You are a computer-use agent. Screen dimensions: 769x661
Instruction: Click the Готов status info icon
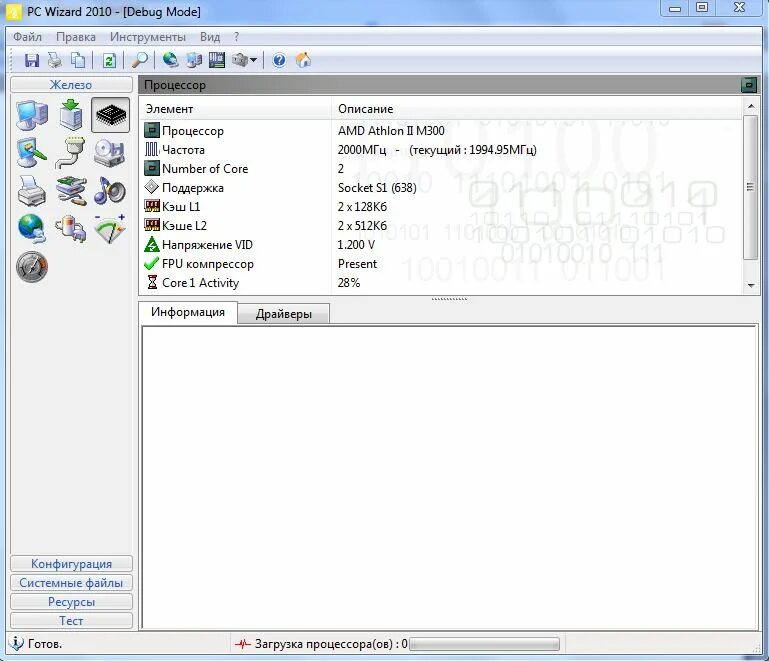[16, 643]
